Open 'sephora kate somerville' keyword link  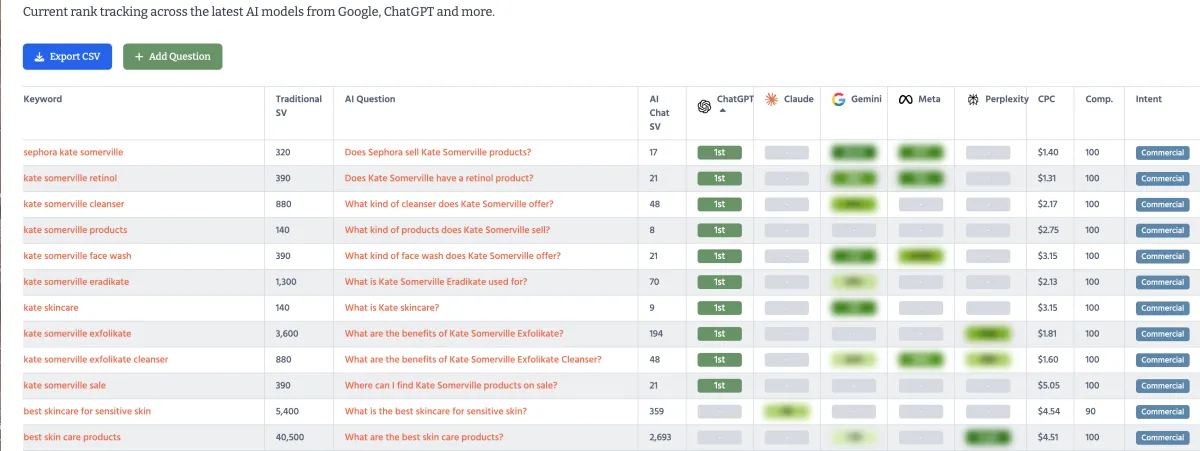73,152
